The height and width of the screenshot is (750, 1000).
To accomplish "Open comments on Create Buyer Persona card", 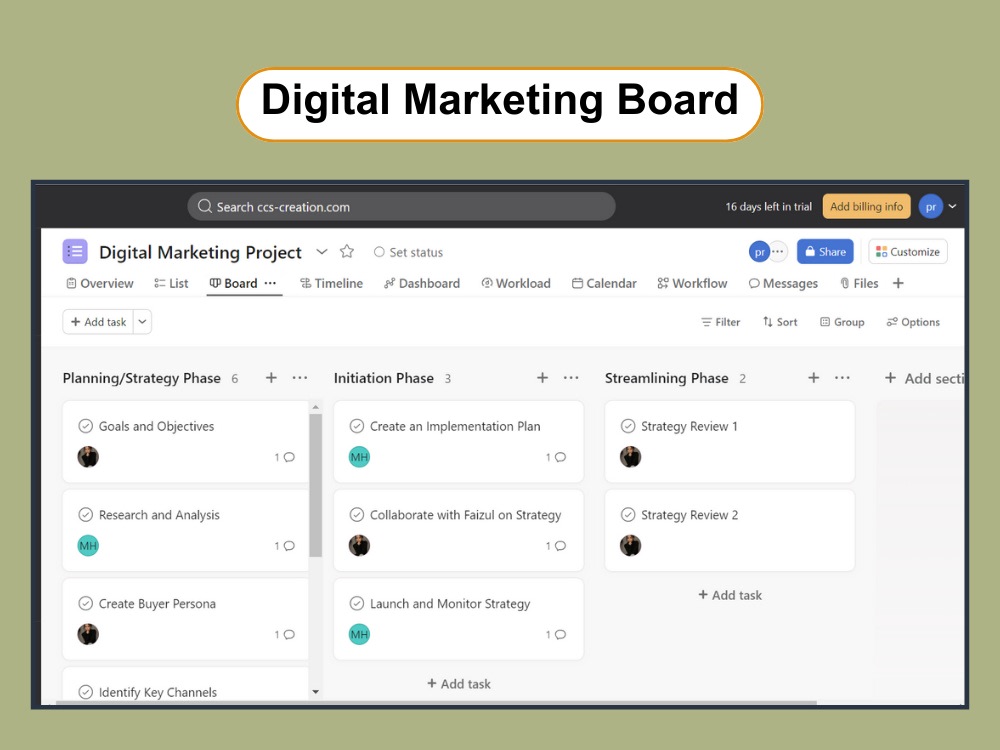I will tap(284, 635).
